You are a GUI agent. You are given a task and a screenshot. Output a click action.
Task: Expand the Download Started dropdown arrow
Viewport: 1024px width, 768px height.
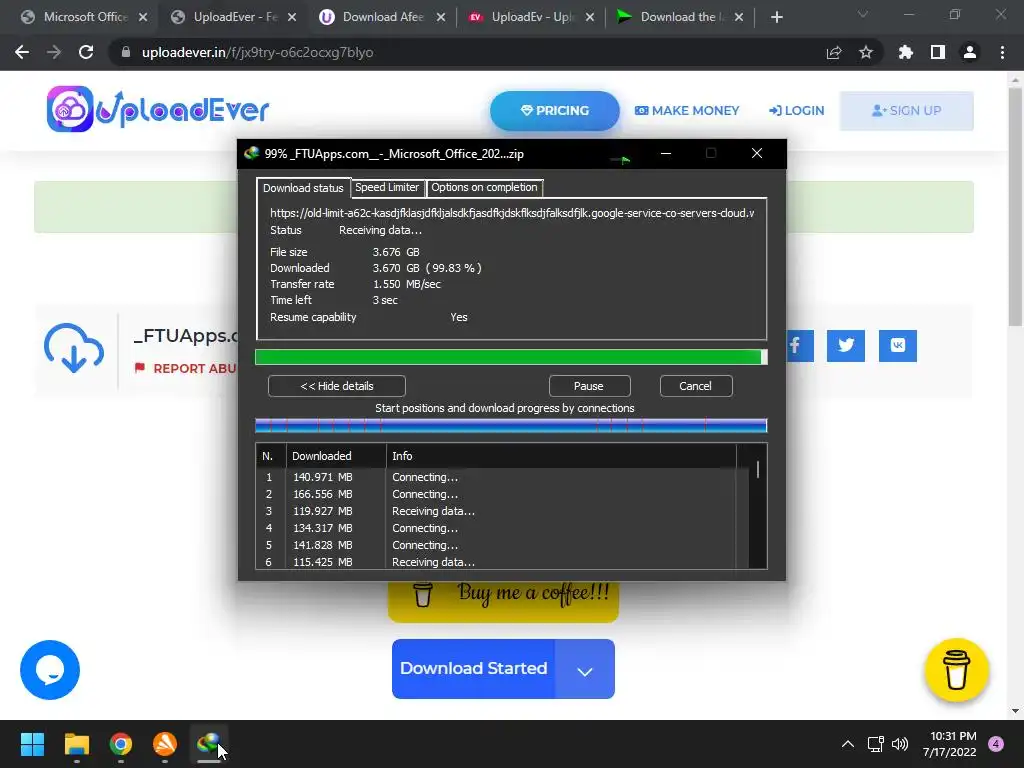click(584, 671)
